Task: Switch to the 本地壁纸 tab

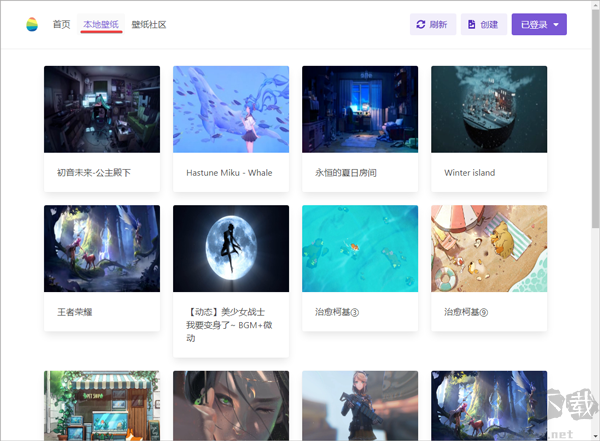Action: (x=101, y=24)
